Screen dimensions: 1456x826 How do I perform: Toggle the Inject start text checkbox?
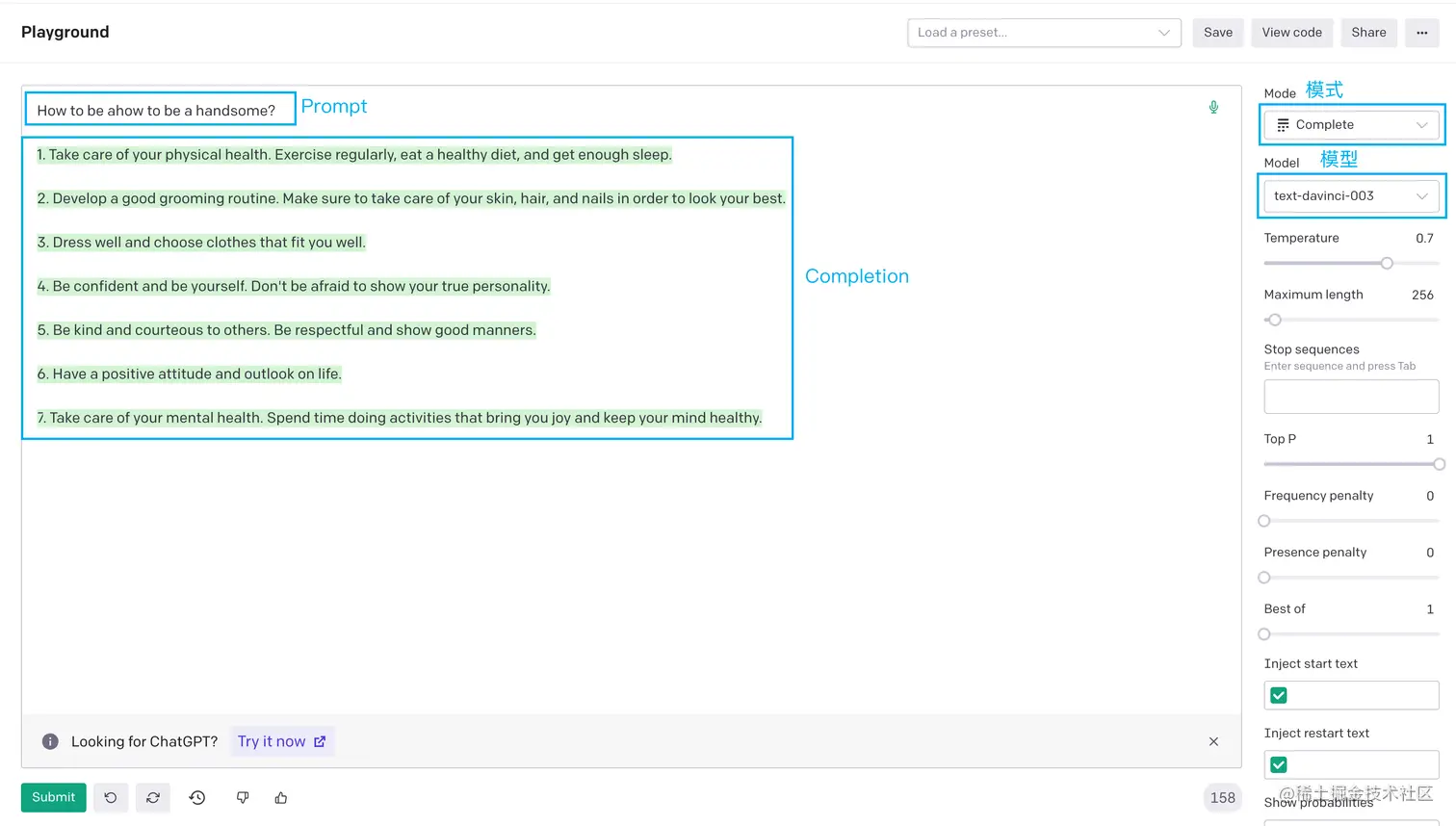pyautogui.click(x=1279, y=695)
